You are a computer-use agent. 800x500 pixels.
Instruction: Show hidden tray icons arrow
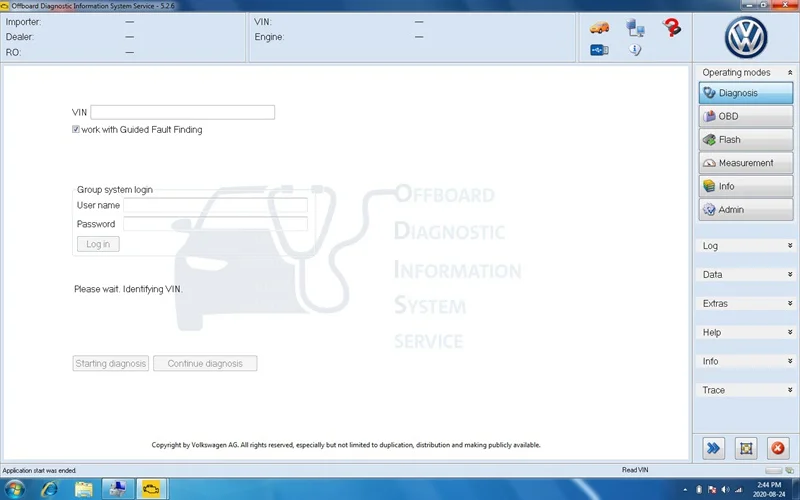tap(685, 490)
